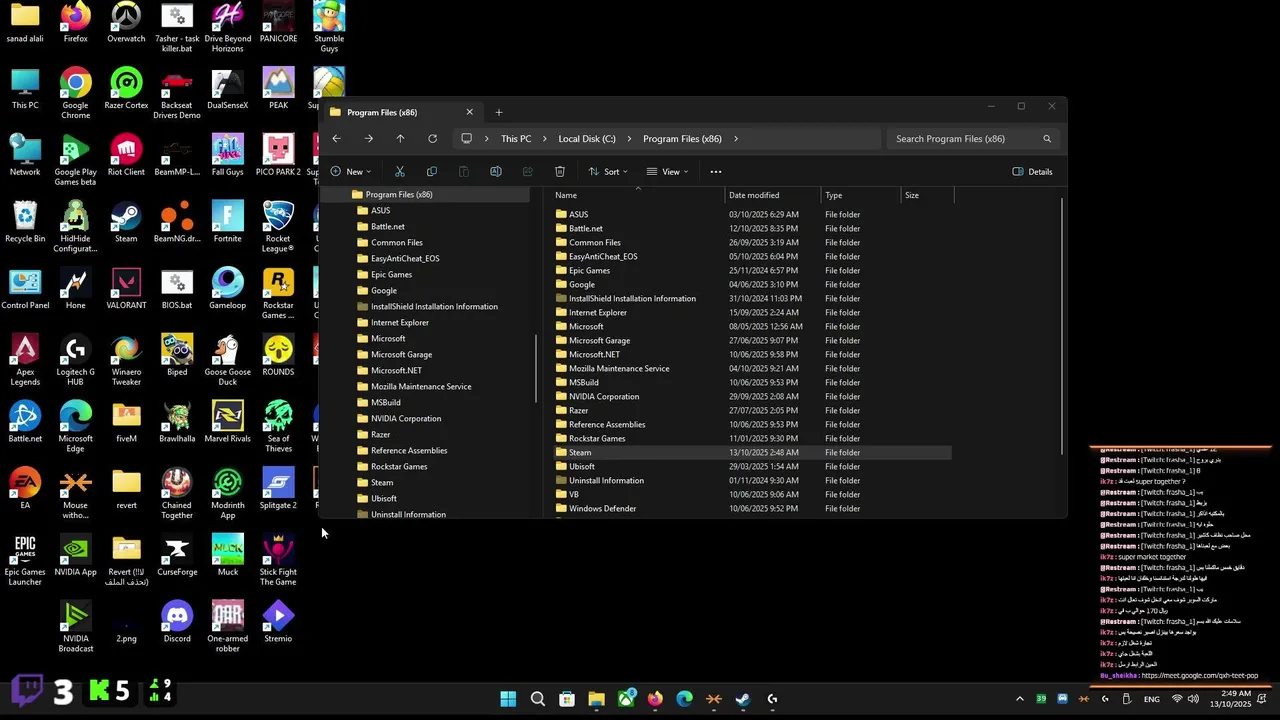Click the Cut scissors icon in Explorer toolbar

pyautogui.click(x=400, y=171)
